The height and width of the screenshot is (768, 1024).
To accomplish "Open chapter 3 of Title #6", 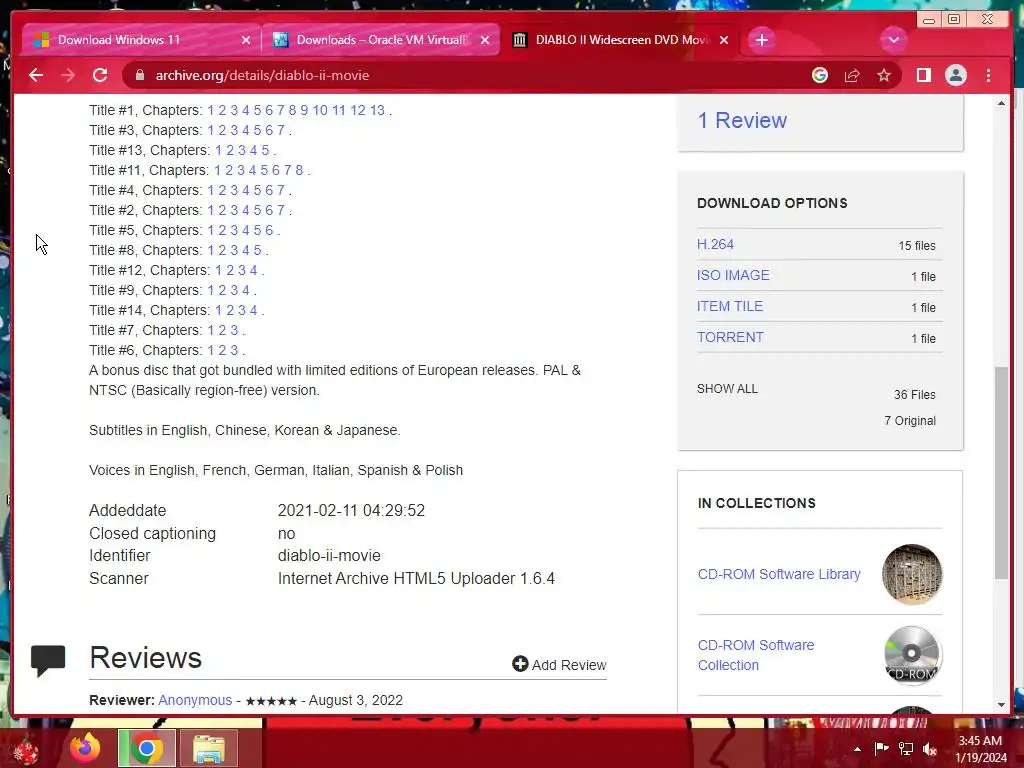I will point(234,350).
